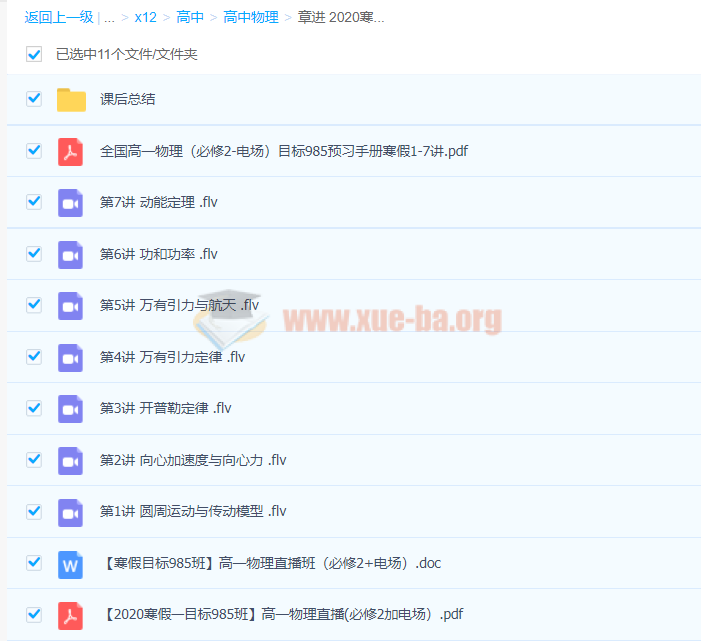Open the 课后总结 folder icon

[x=71, y=99]
